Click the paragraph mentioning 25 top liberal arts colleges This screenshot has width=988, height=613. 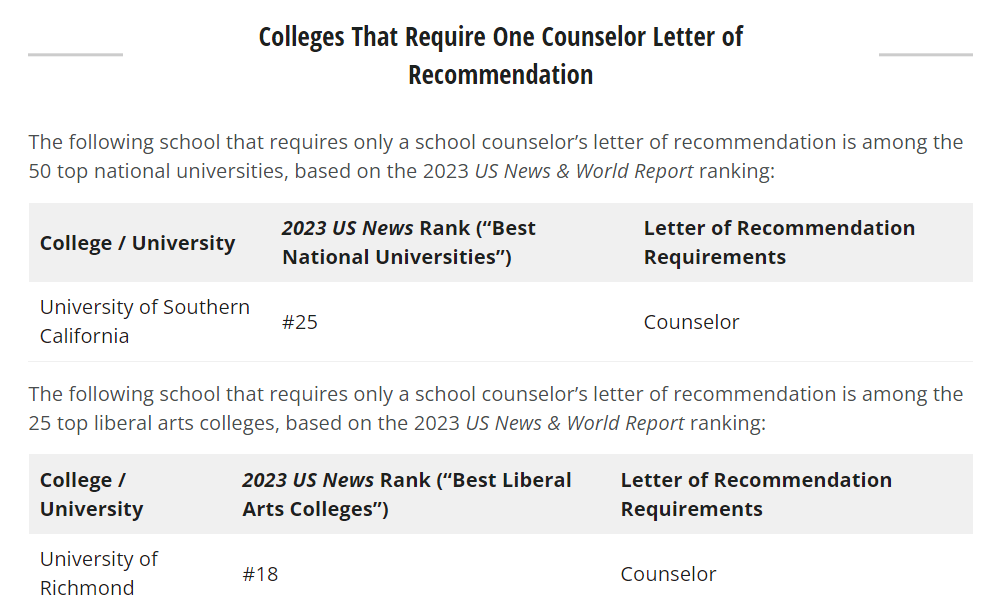495,408
